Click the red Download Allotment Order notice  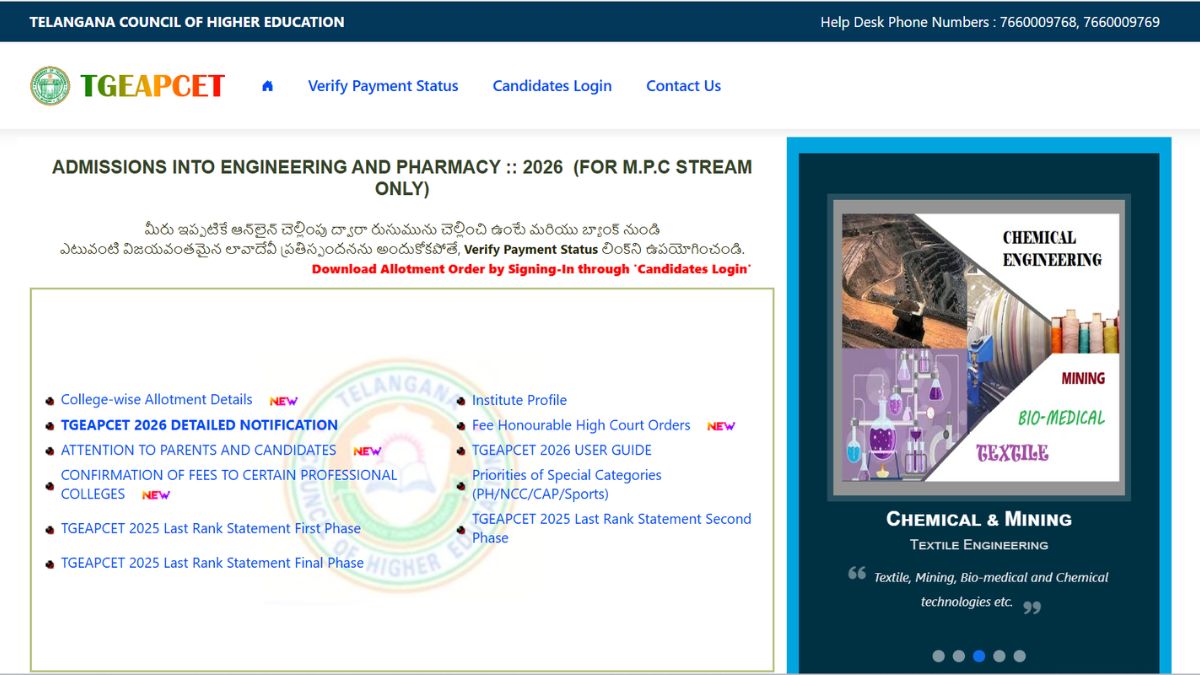pos(531,269)
